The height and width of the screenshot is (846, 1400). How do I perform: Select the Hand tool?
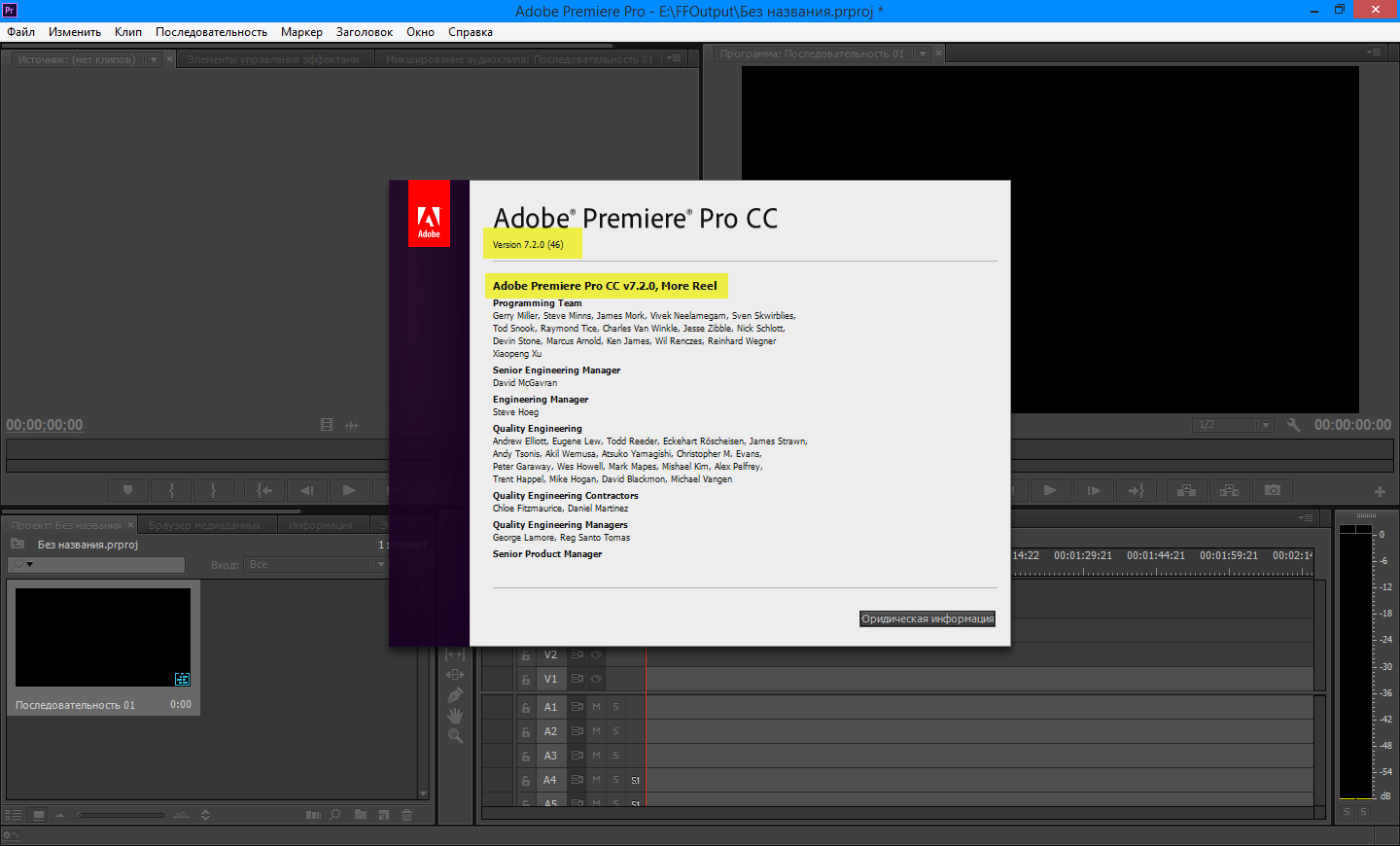(x=455, y=716)
